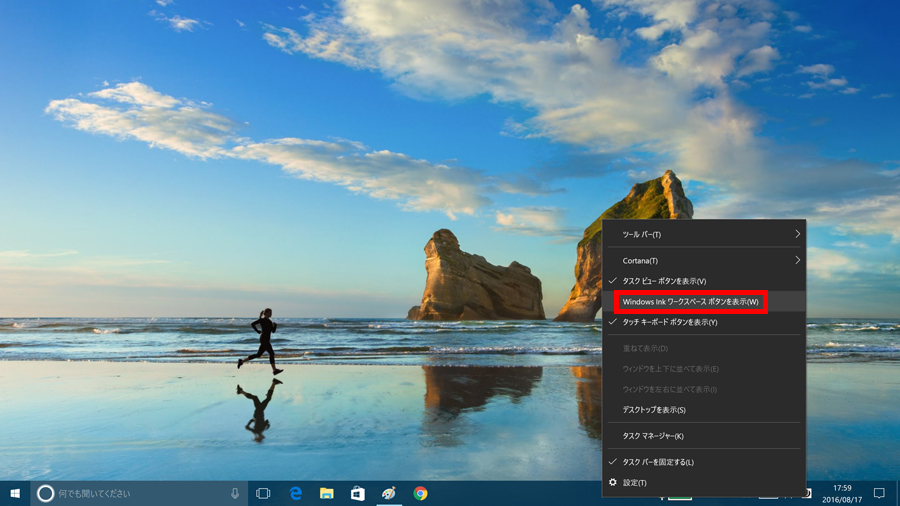The image size is (900, 506).
Task: Open 設定 with the gear icon
Action: [635, 483]
